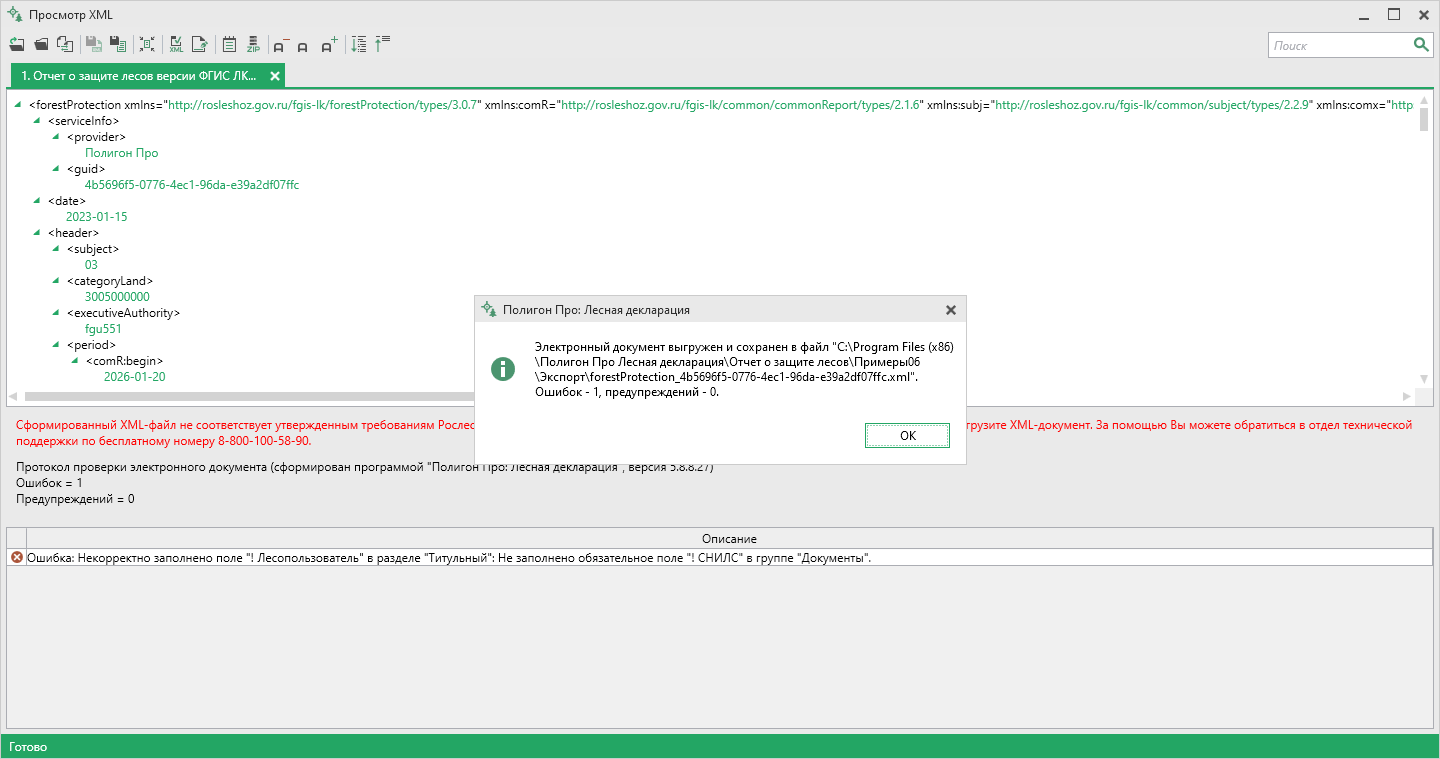Image resolution: width=1440 pixels, height=759 pixels.
Task: Collapse the guid node
Action: tap(56, 168)
